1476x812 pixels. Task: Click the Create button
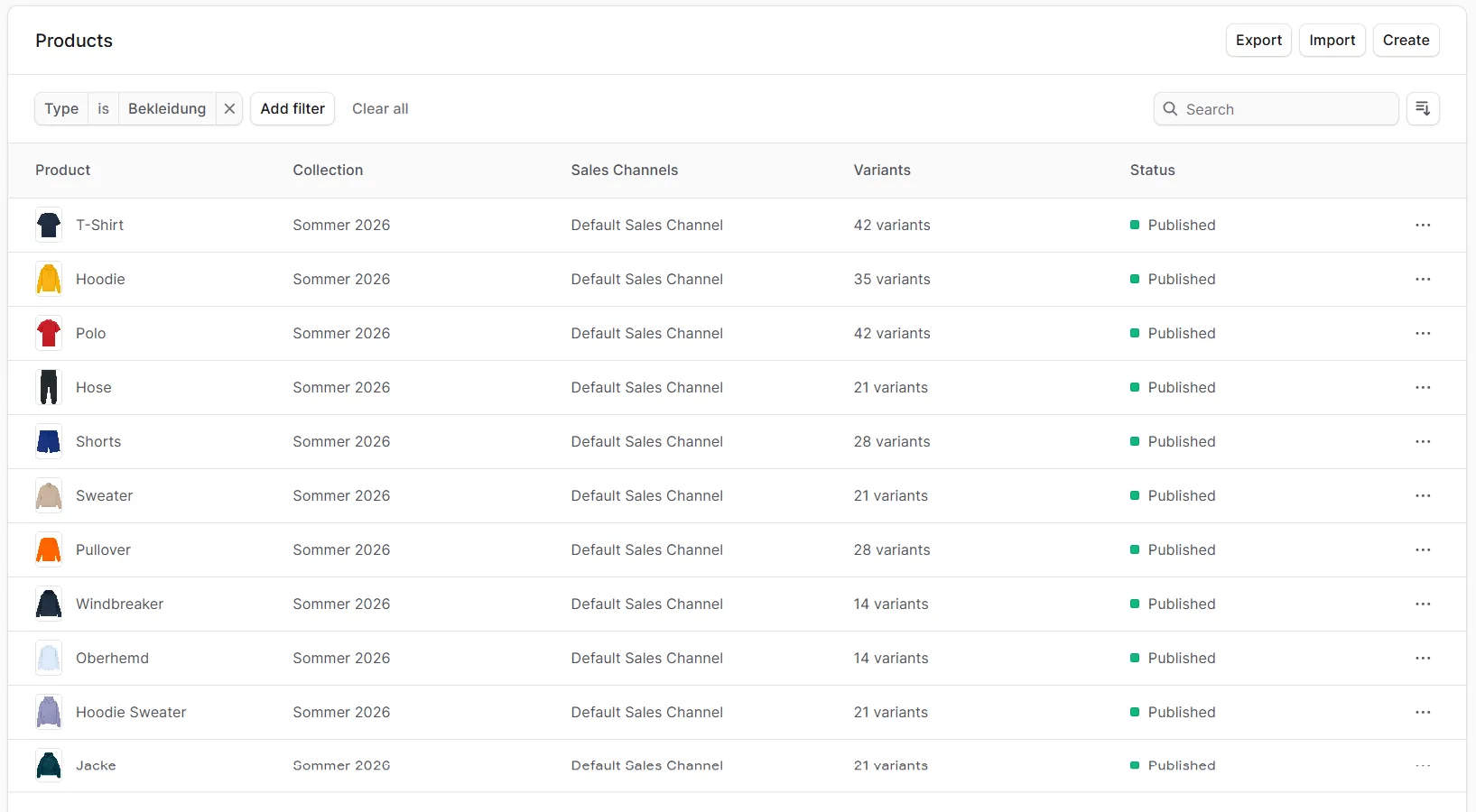pyautogui.click(x=1406, y=40)
